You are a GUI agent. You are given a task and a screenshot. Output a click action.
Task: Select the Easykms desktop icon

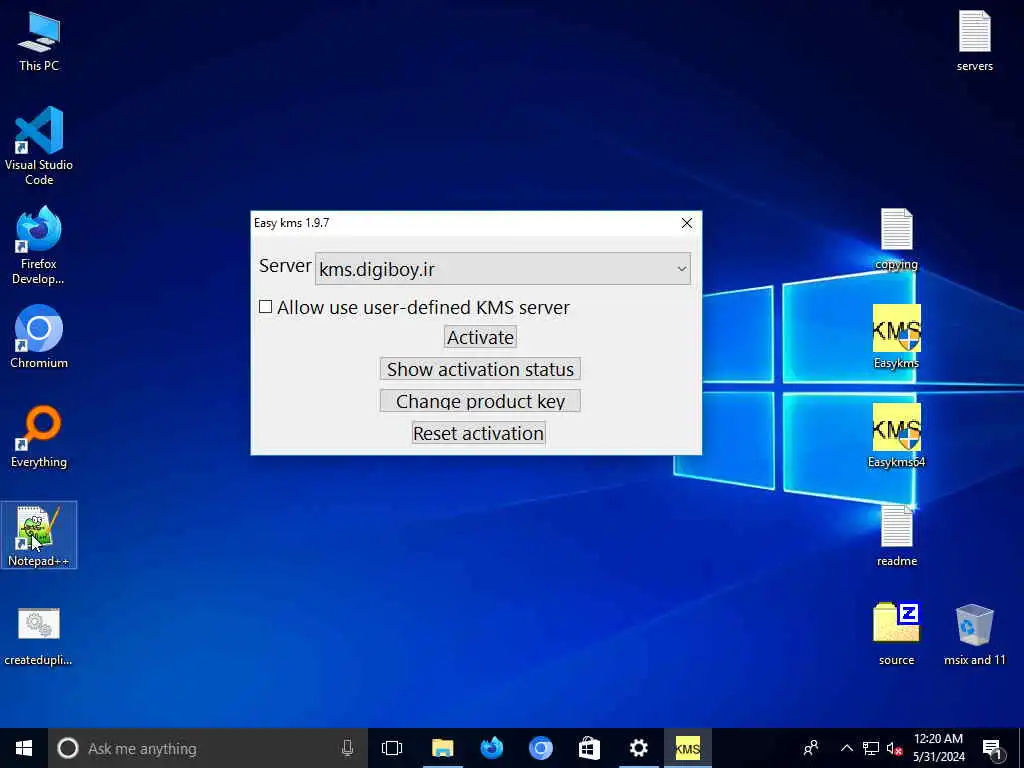click(x=896, y=336)
